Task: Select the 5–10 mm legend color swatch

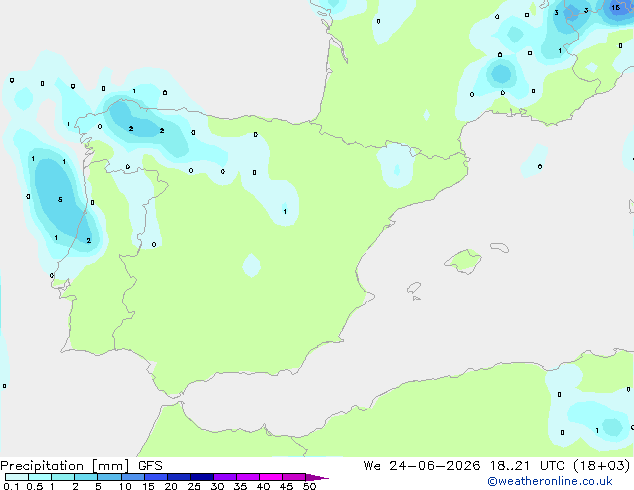Action: 109,477
